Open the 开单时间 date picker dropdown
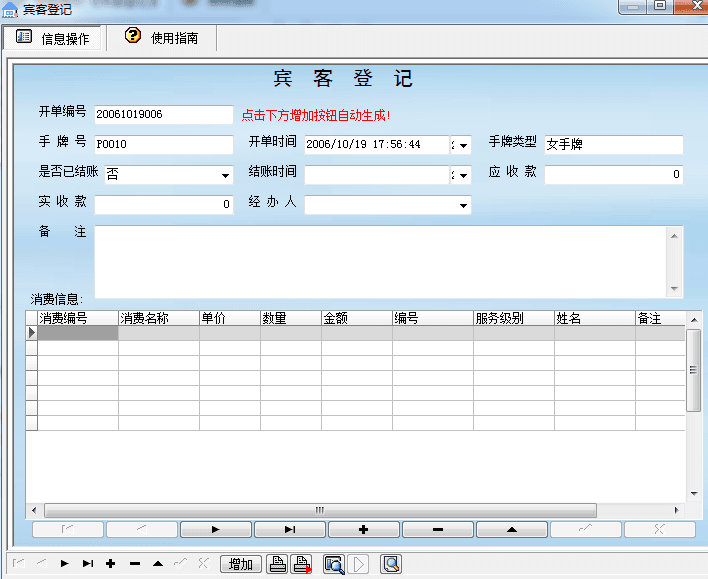Viewport: 708px width, 579px height. pos(461,146)
